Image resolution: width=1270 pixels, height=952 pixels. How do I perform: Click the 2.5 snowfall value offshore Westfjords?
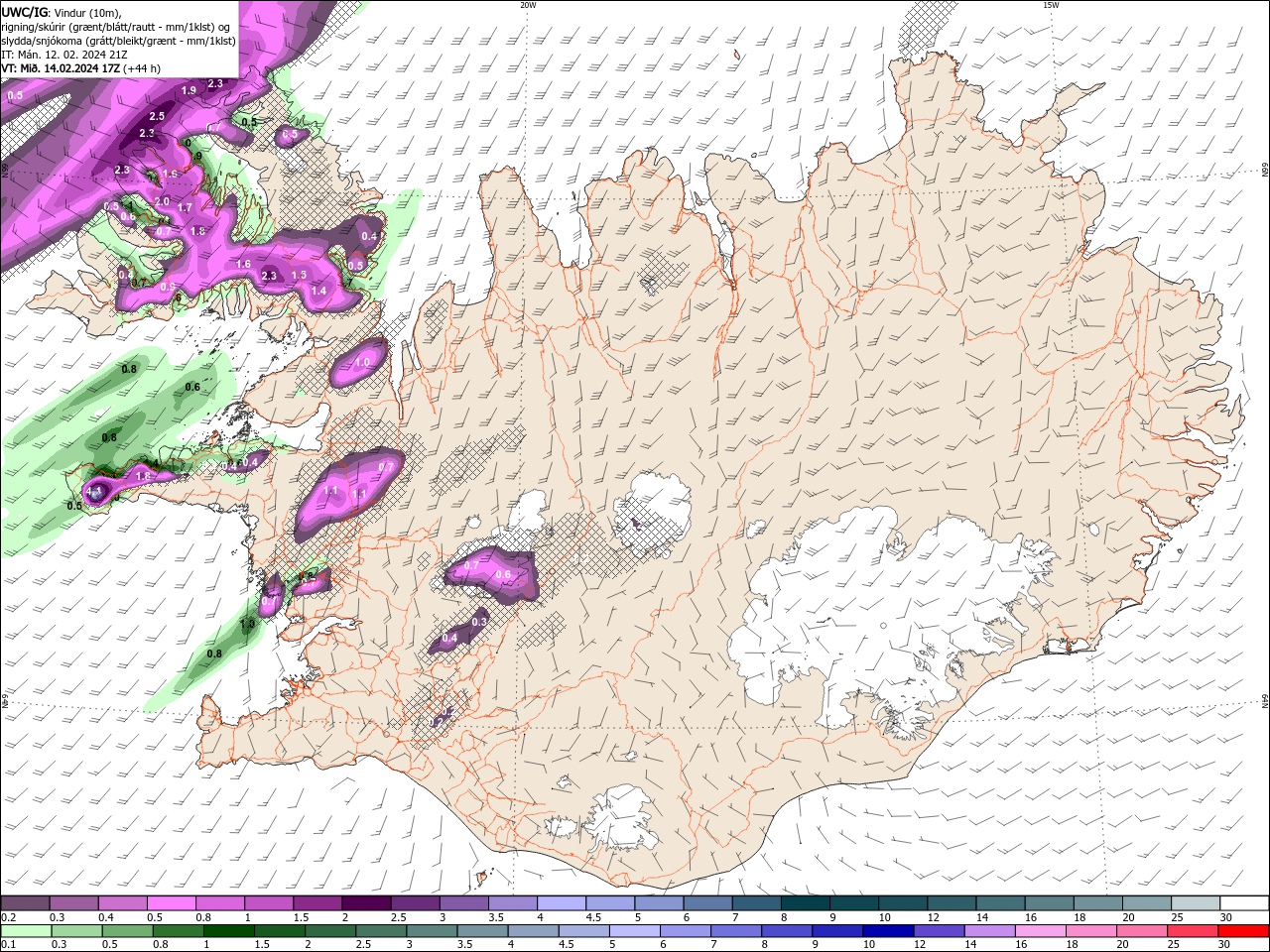click(x=157, y=116)
